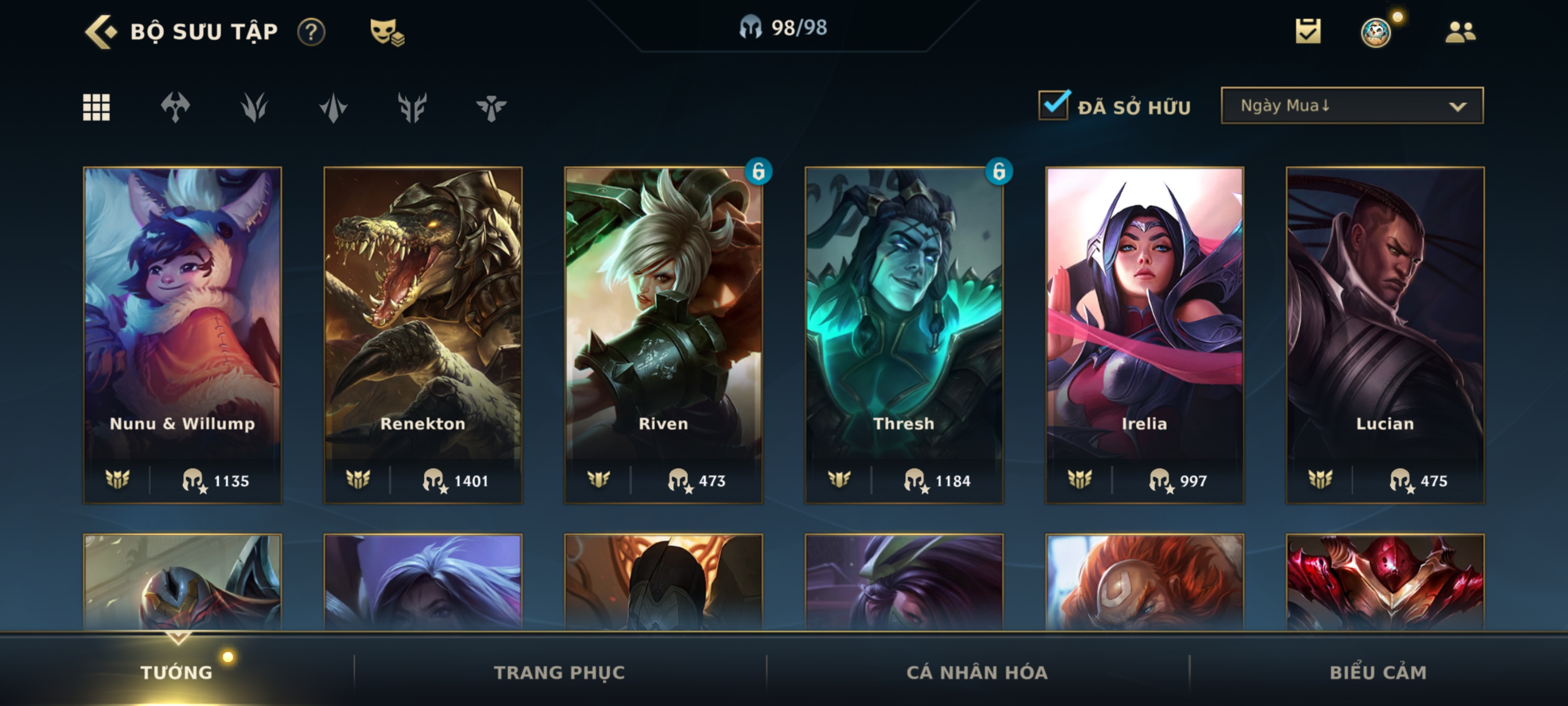Select the all champions grid filter
The height and width of the screenshot is (706, 1568).
pos(96,107)
